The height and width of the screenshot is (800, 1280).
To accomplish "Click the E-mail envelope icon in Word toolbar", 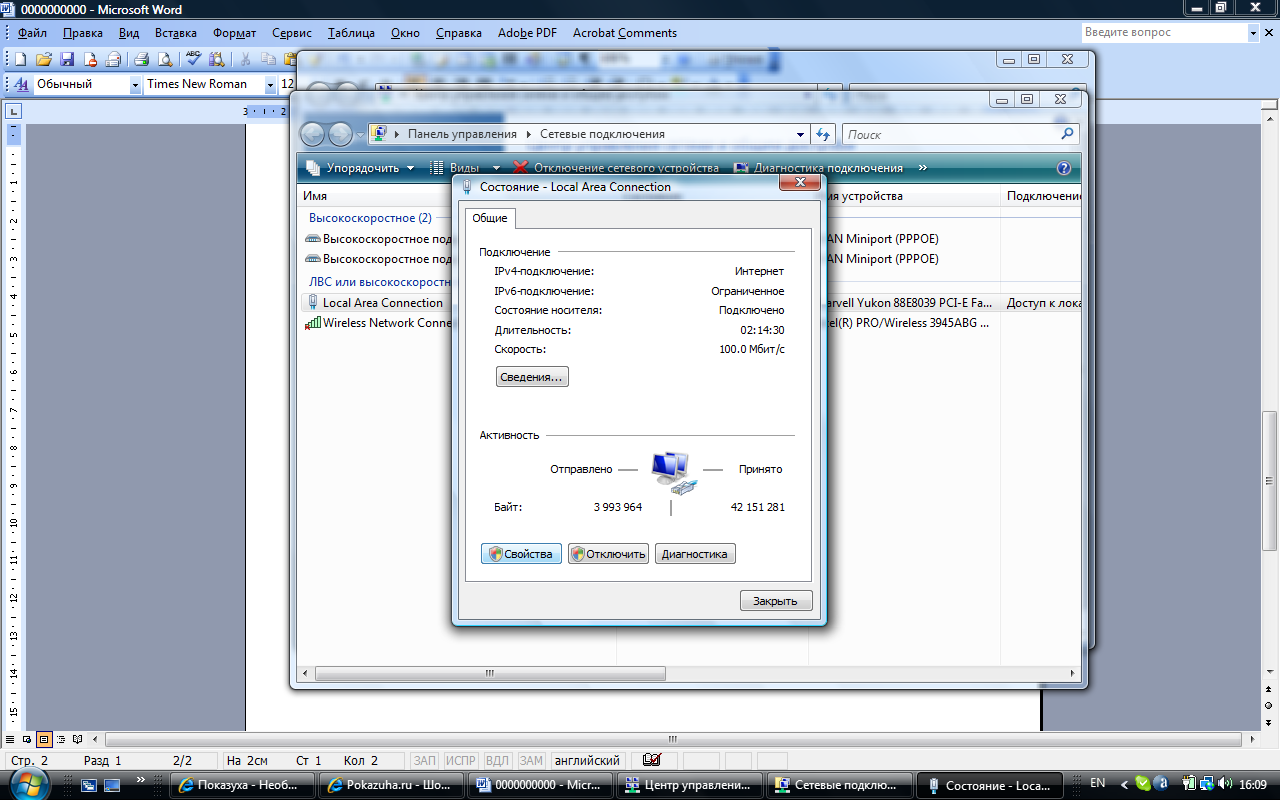I will (113, 59).
